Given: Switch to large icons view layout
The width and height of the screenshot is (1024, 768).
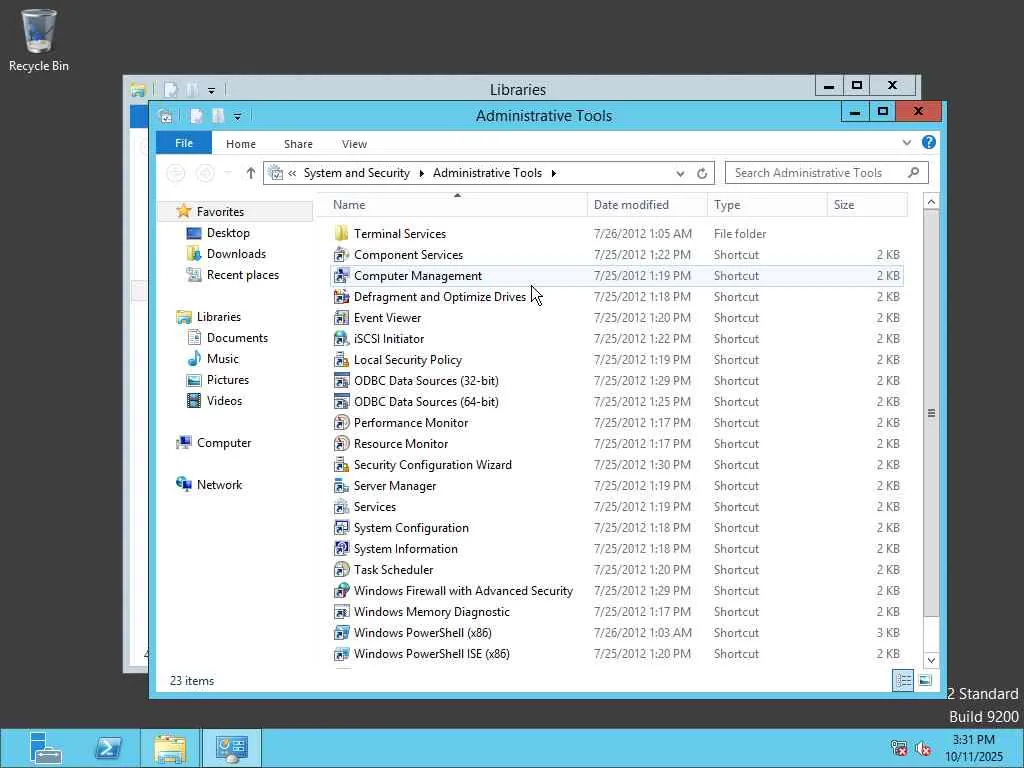Looking at the screenshot, I should [x=925, y=680].
